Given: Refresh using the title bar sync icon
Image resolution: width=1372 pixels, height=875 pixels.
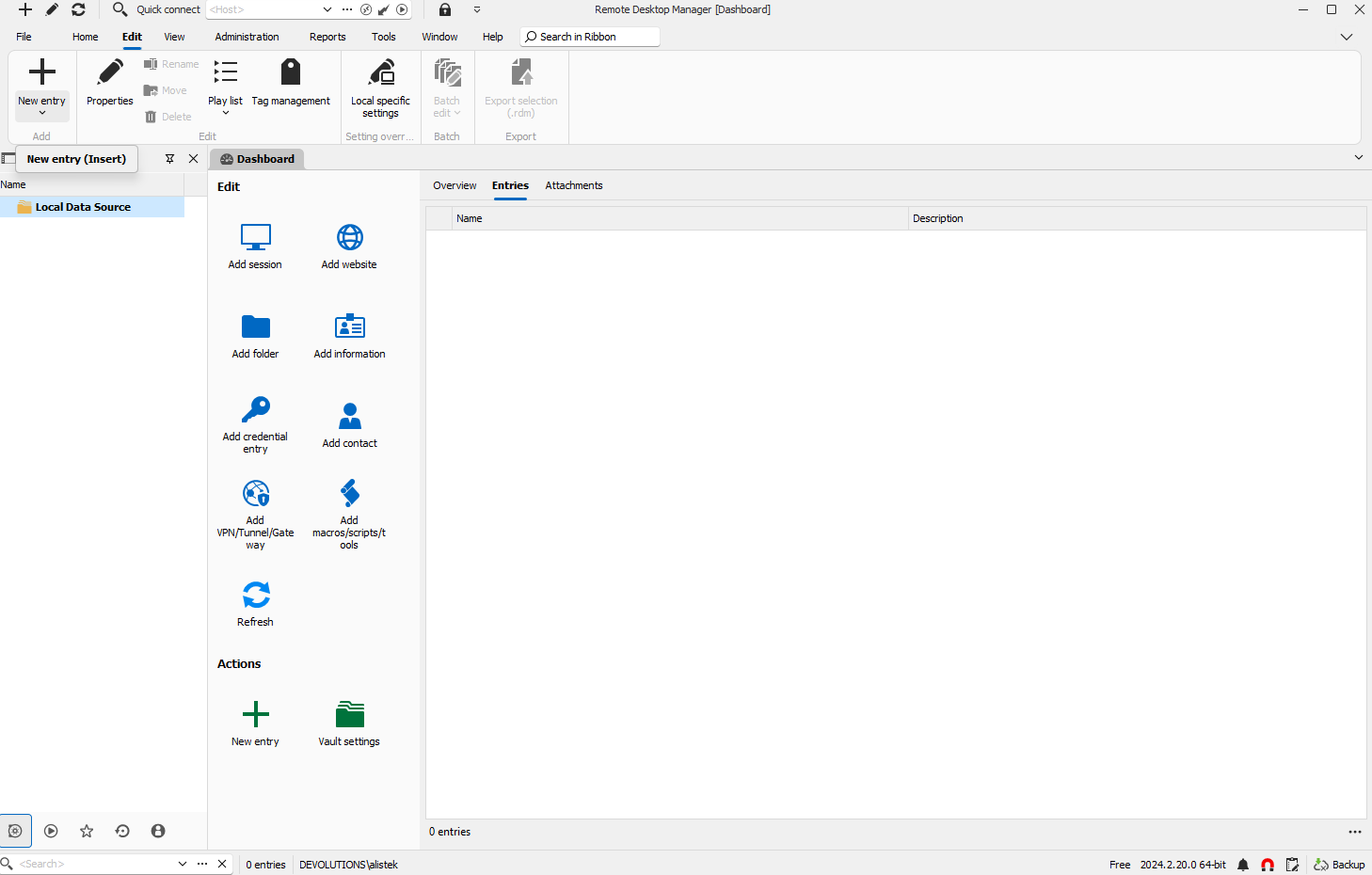Looking at the screenshot, I should coord(78,9).
